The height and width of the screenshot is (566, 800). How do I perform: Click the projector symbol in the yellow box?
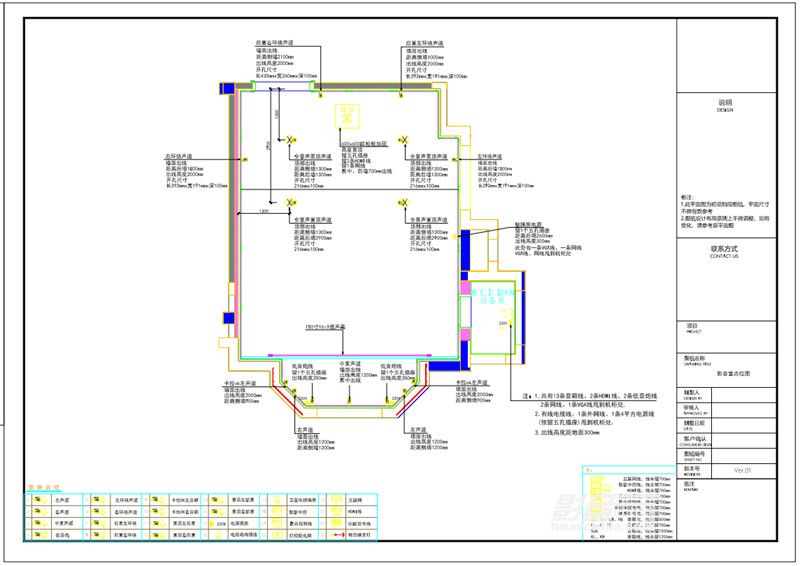[x=347, y=116]
